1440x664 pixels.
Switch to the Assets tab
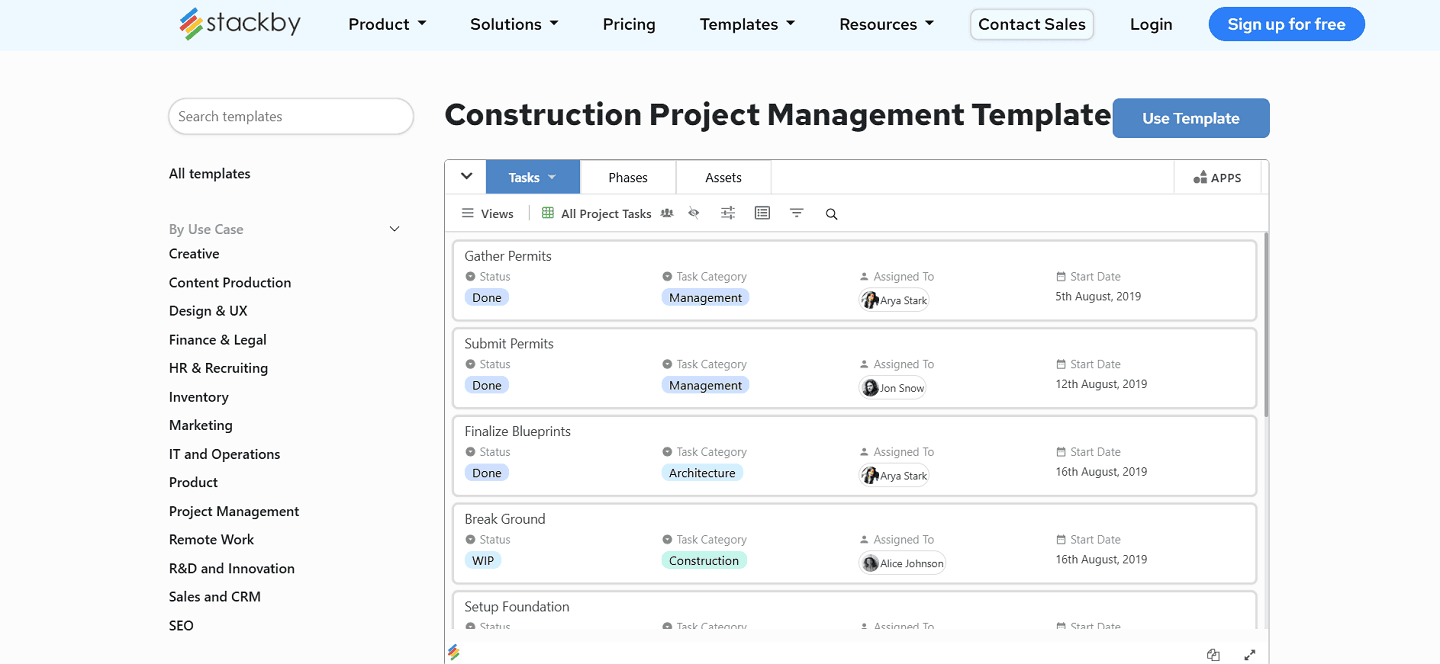coord(723,177)
